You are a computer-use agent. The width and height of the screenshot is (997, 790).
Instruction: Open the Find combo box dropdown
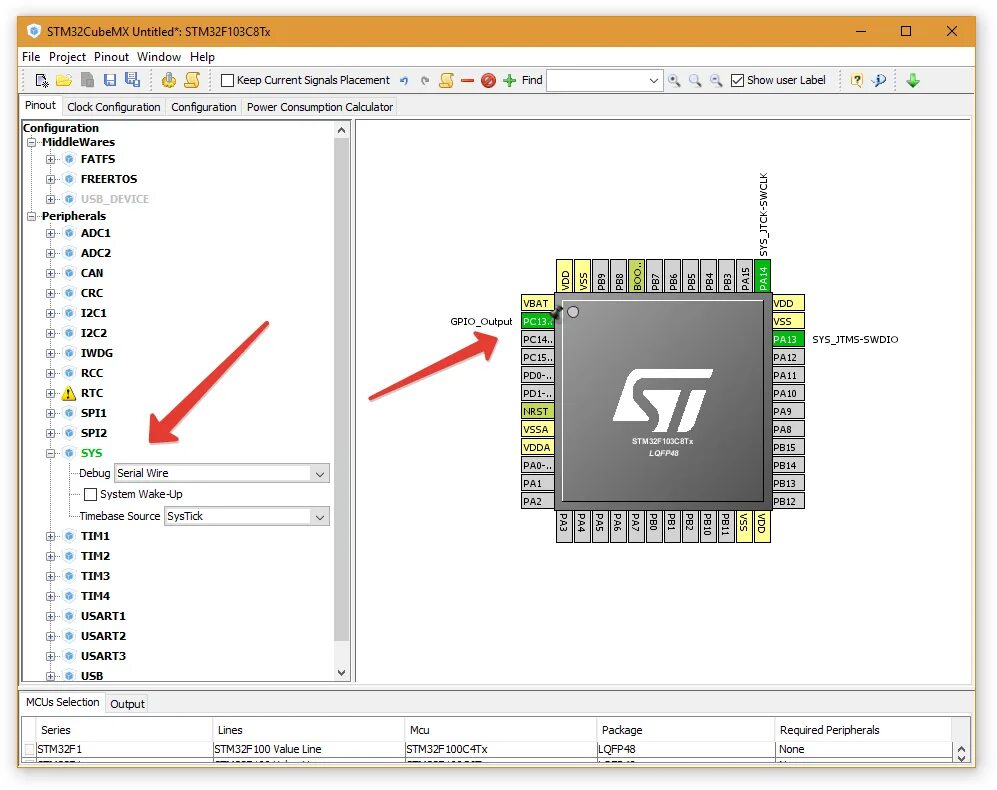[653, 81]
